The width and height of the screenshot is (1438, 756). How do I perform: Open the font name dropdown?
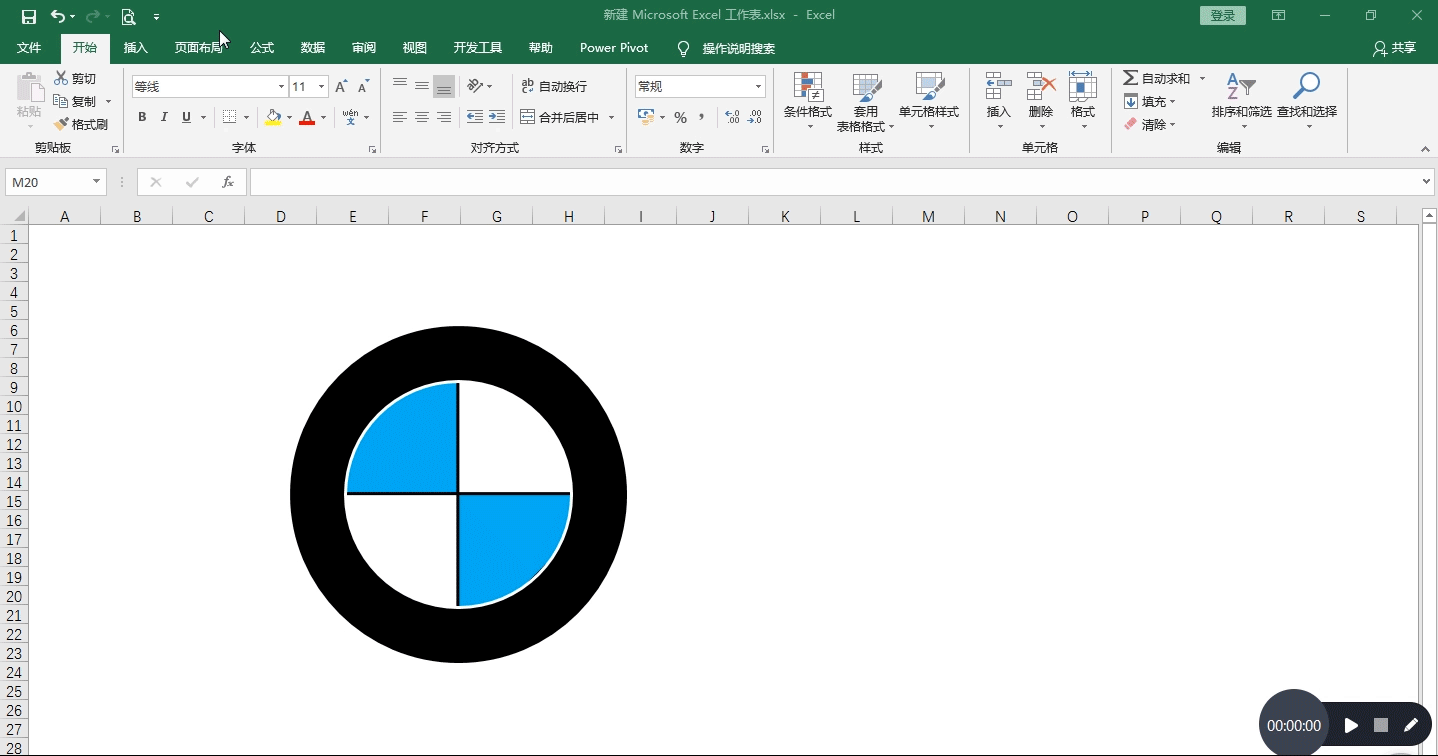281,87
